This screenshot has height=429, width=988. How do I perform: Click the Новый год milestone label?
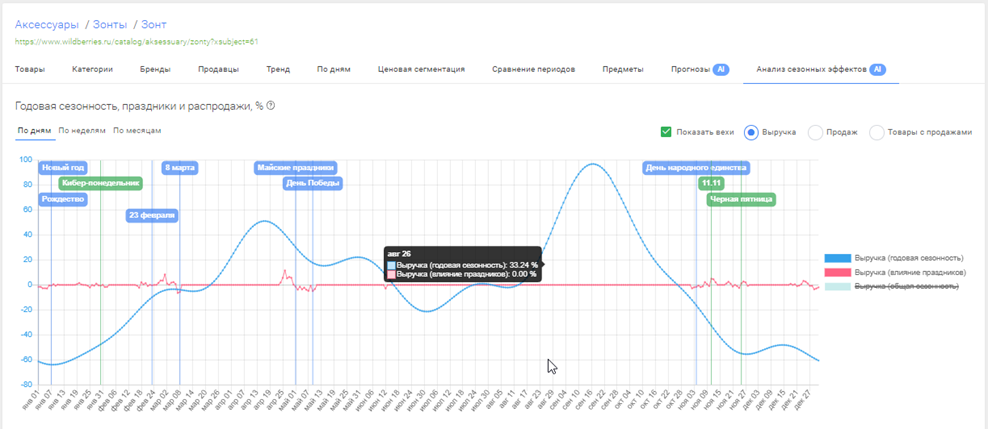[x=63, y=168]
